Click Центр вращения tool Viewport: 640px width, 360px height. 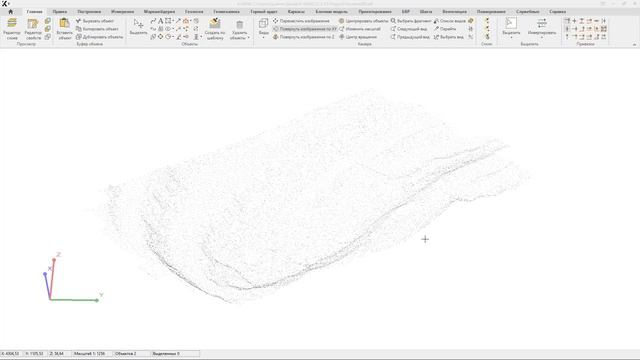click(358, 37)
